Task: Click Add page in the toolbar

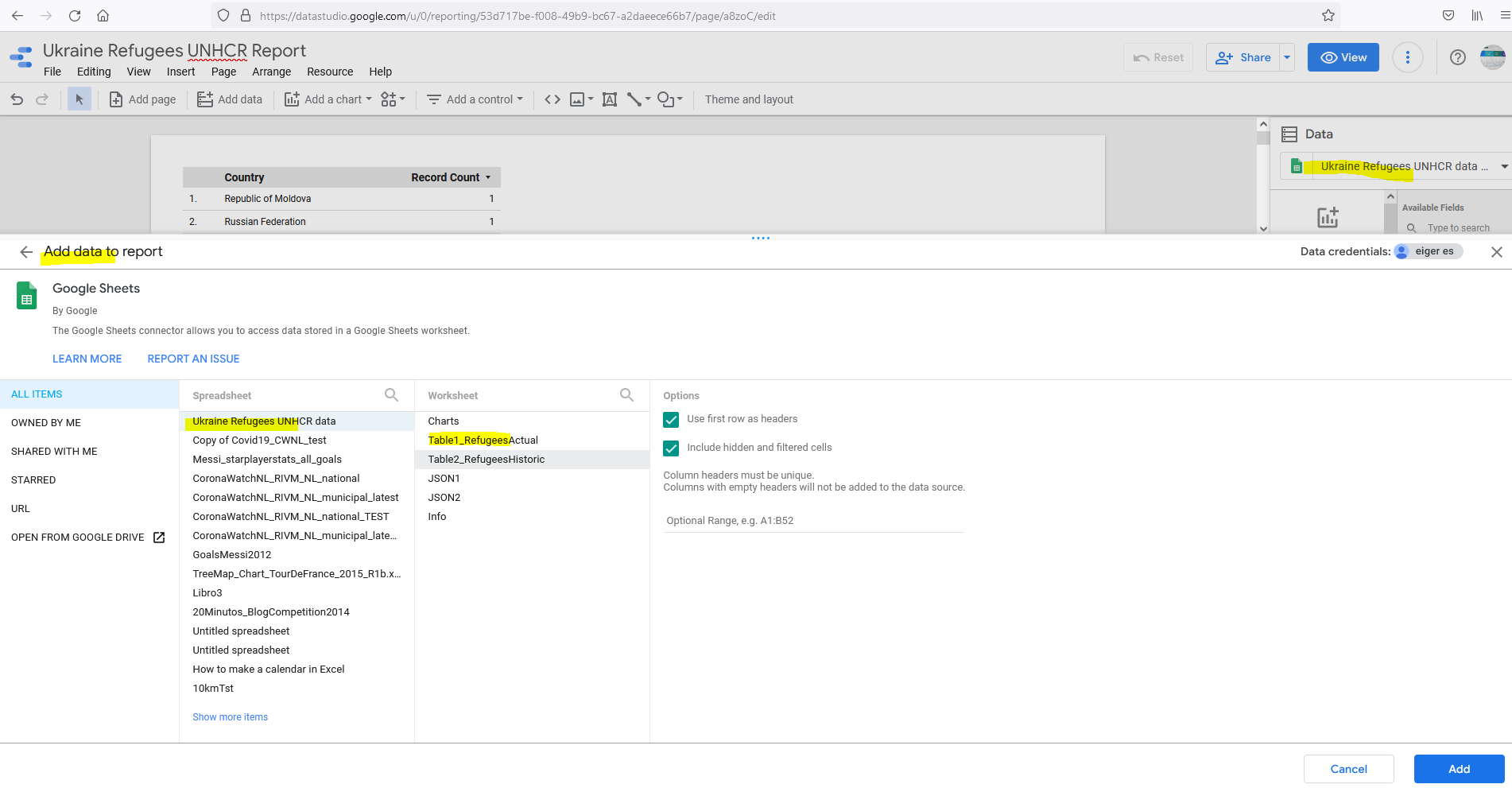Action: pyautogui.click(x=142, y=99)
